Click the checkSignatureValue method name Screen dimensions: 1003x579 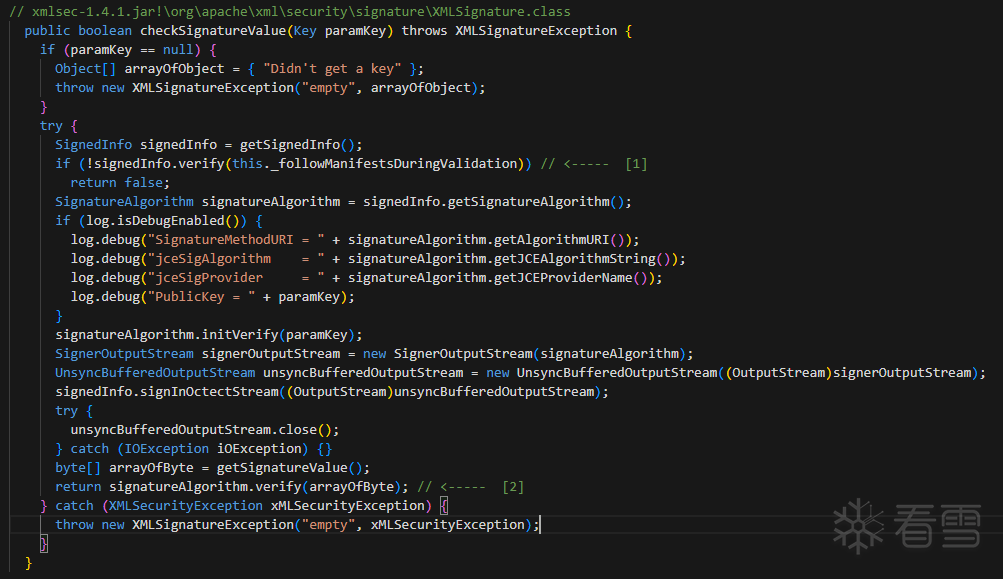click(x=213, y=31)
